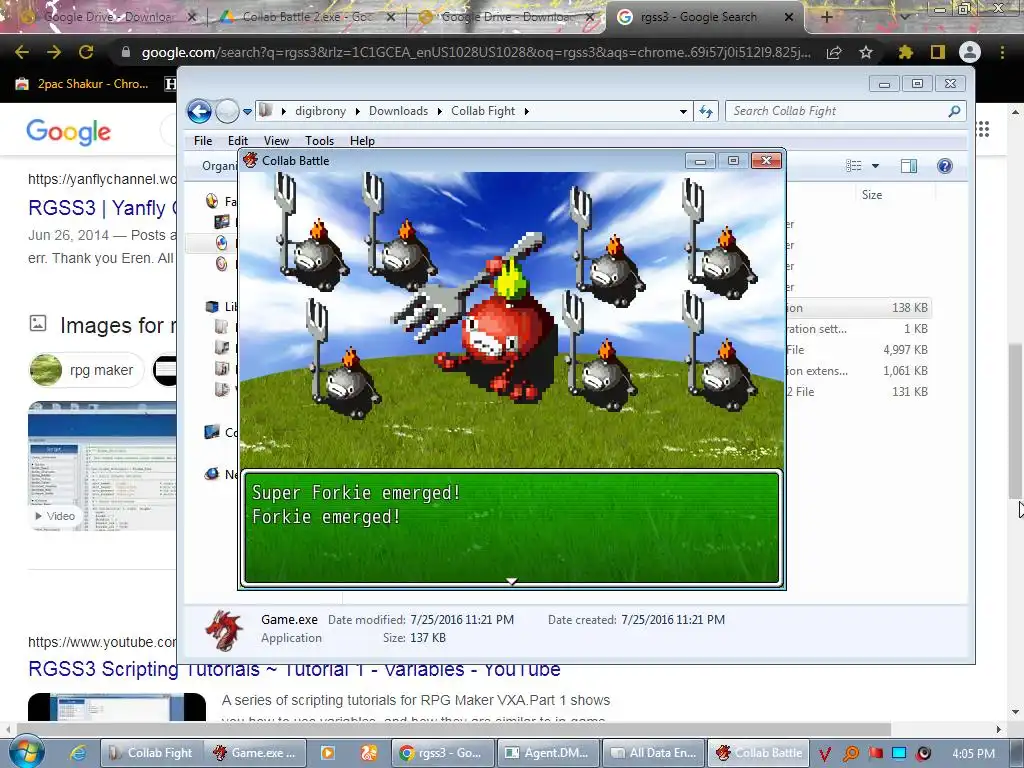Click the Google page vertical scrollbar thumb
Viewport: 1024px width, 768px height.
click(x=1015, y=420)
